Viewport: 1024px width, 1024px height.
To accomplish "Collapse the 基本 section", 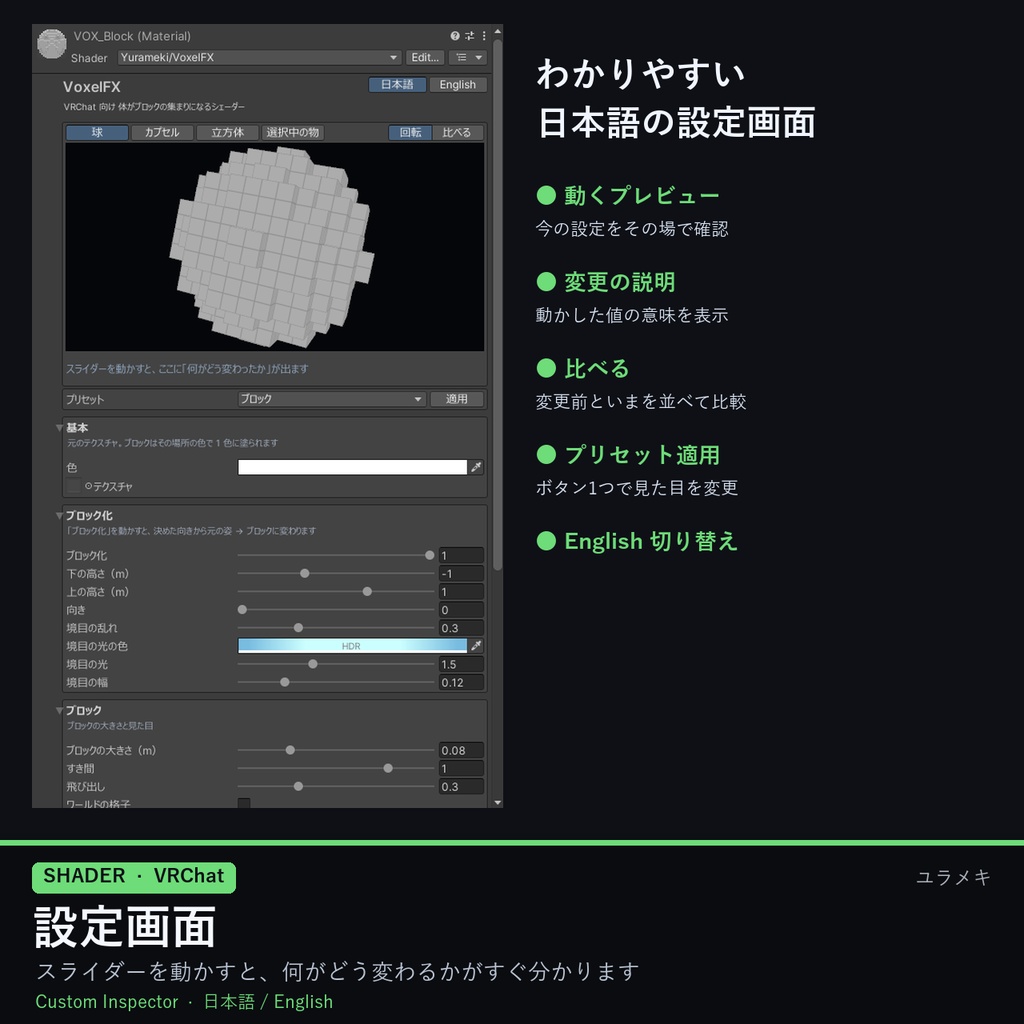I will pos(59,428).
